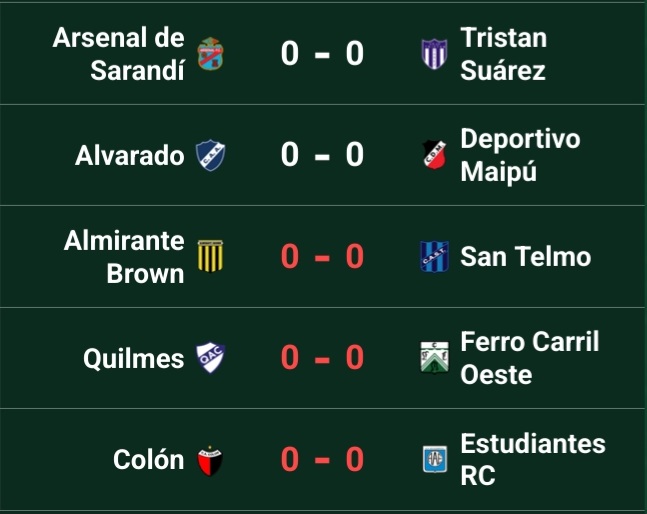Open the Estudiantes RC light-blue badge

point(434,459)
